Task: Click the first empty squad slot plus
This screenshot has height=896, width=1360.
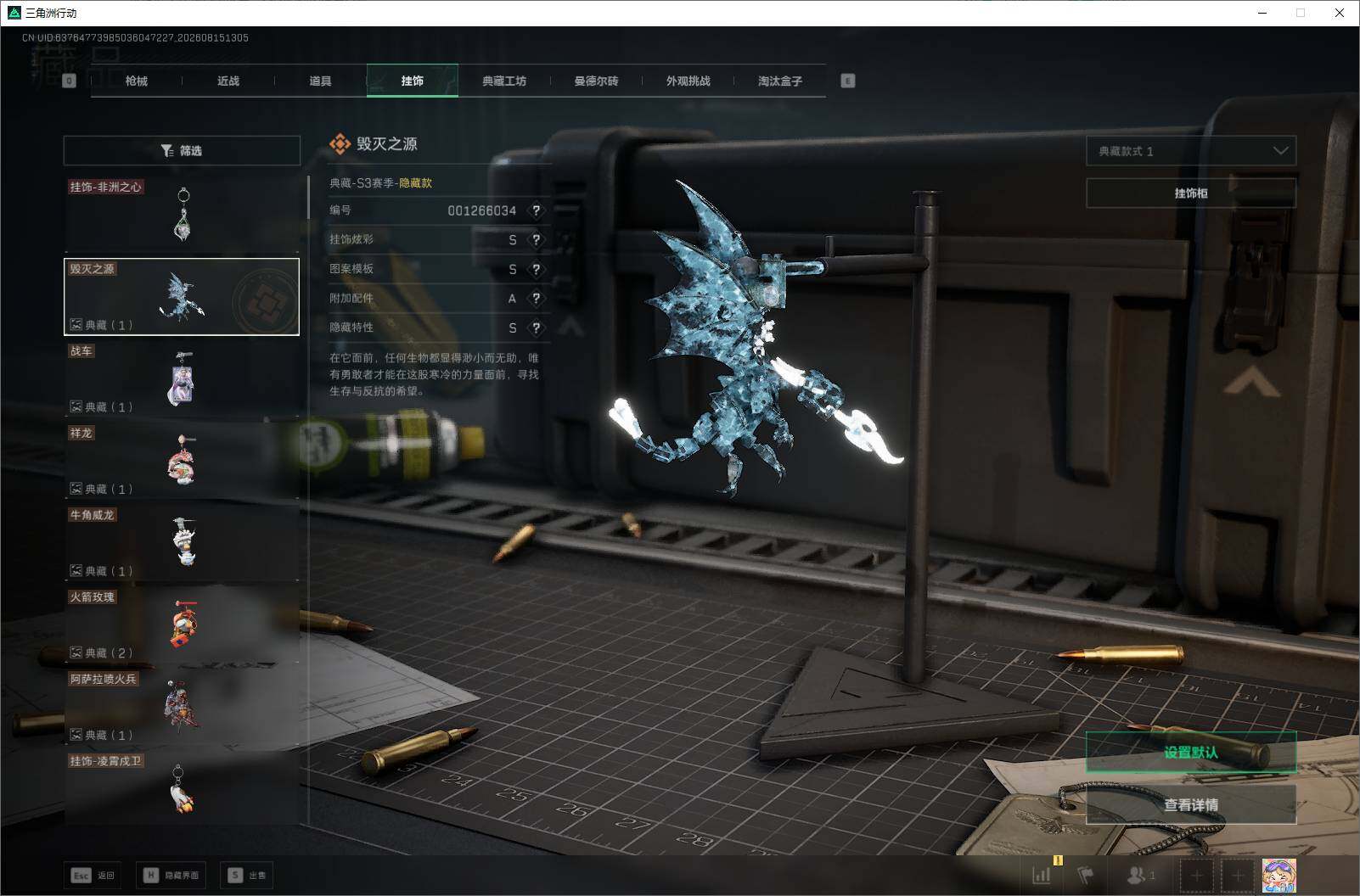Action: (1196, 875)
